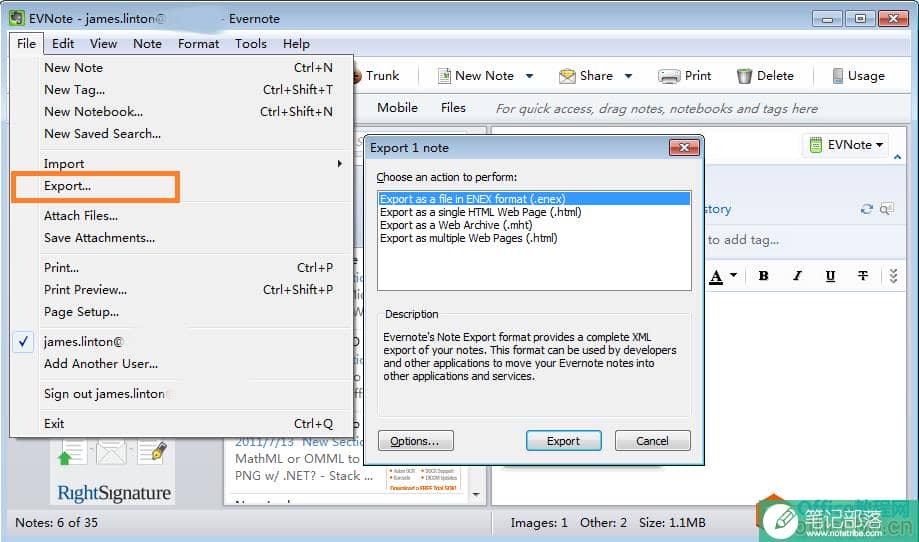Select checked james.linton user entry
Screen dimensions: 919x542
tap(182, 342)
